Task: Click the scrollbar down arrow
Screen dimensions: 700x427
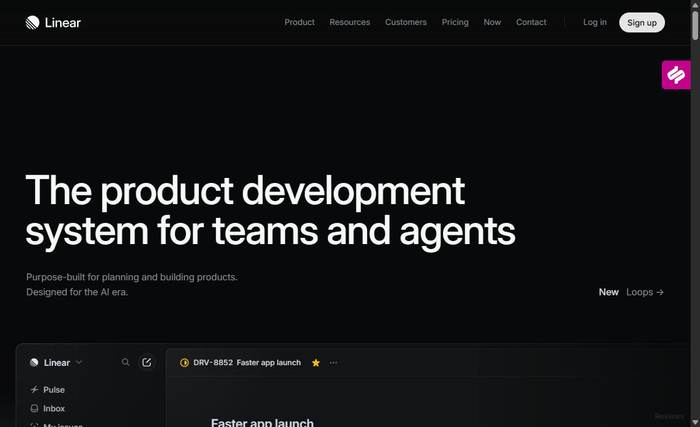Action: 695,422
